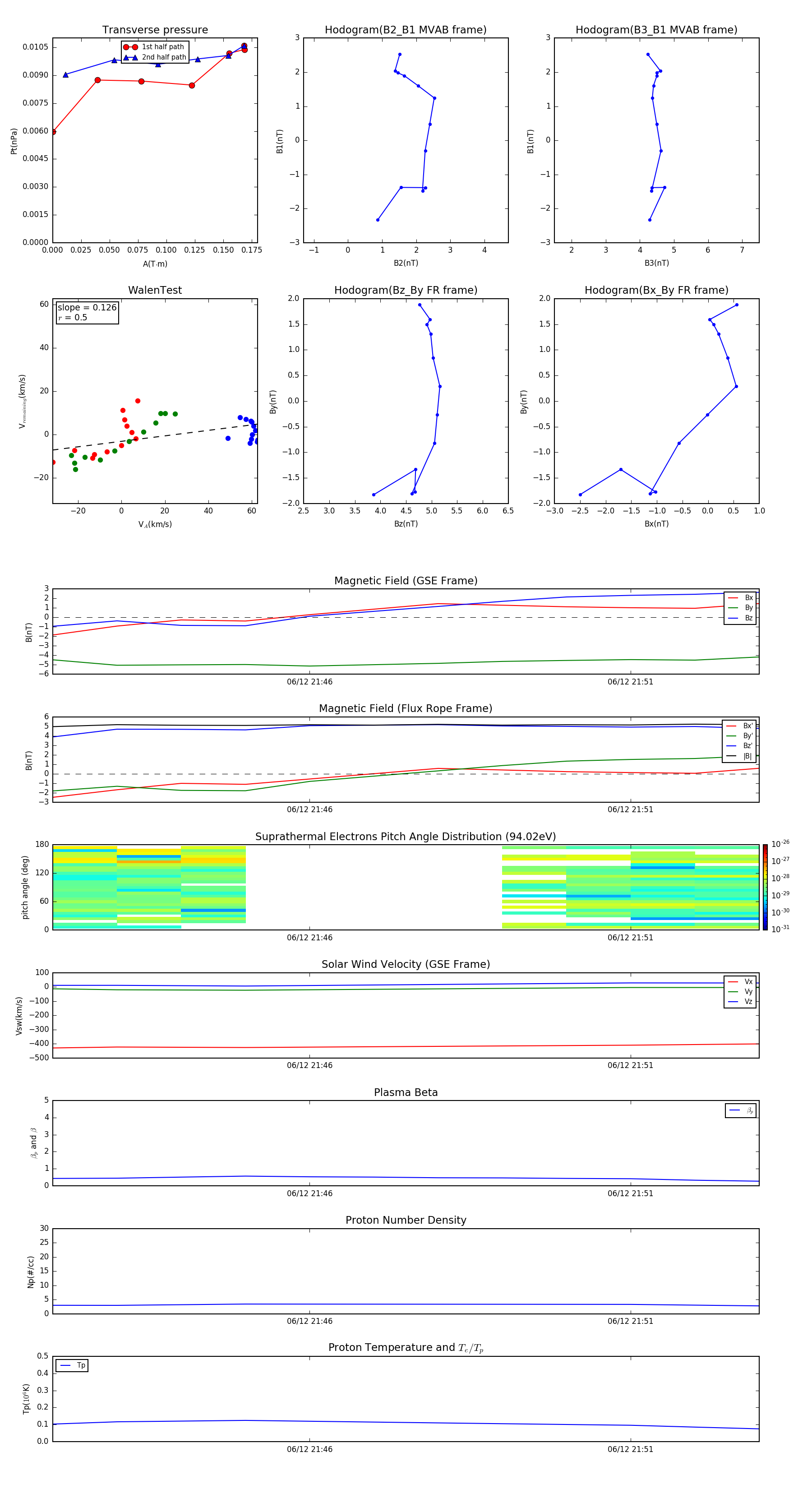The image size is (812, 1489).
Task: Click the Plasma Beta panel title
Action: pos(406,1092)
